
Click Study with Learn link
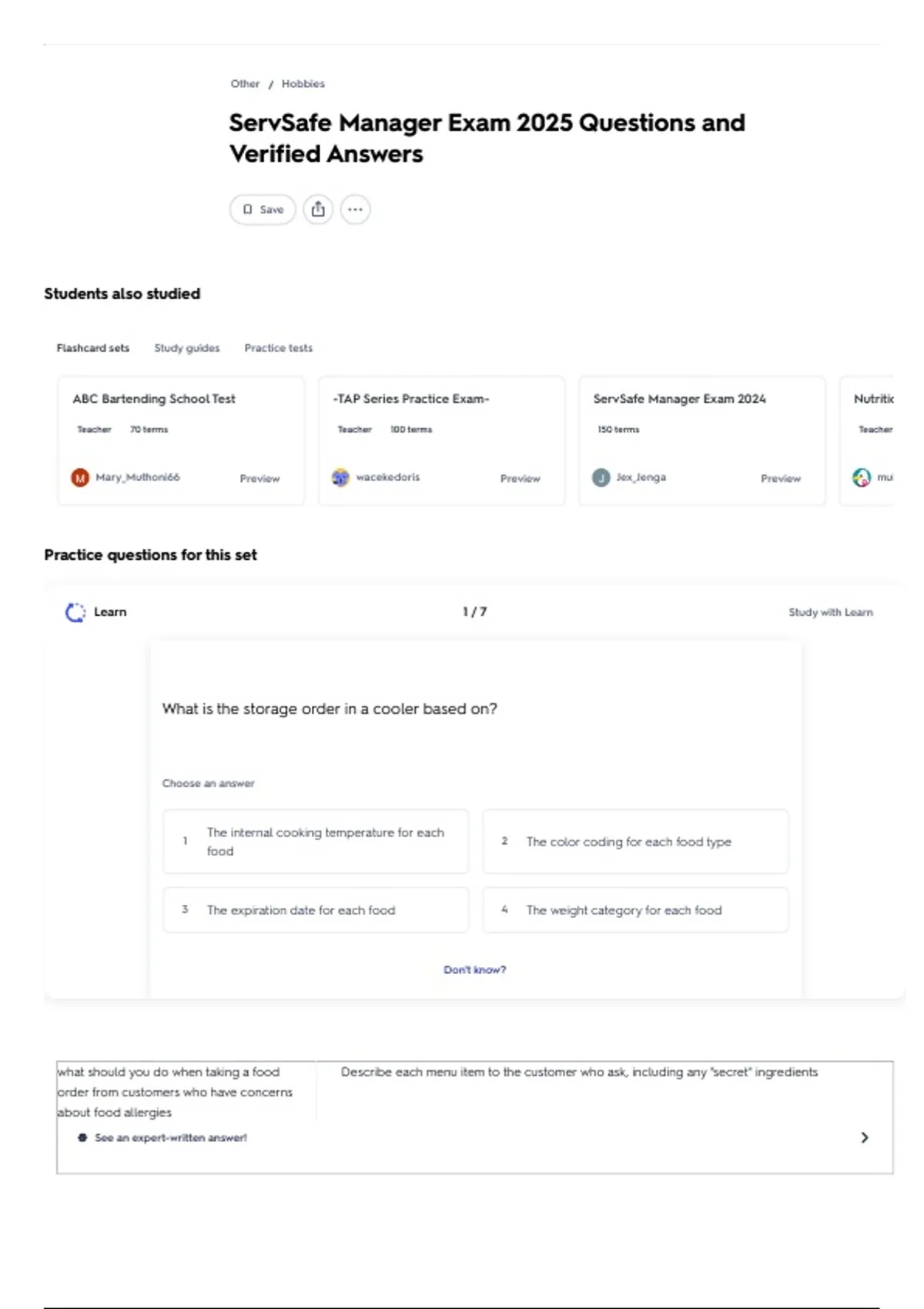point(831,612)
